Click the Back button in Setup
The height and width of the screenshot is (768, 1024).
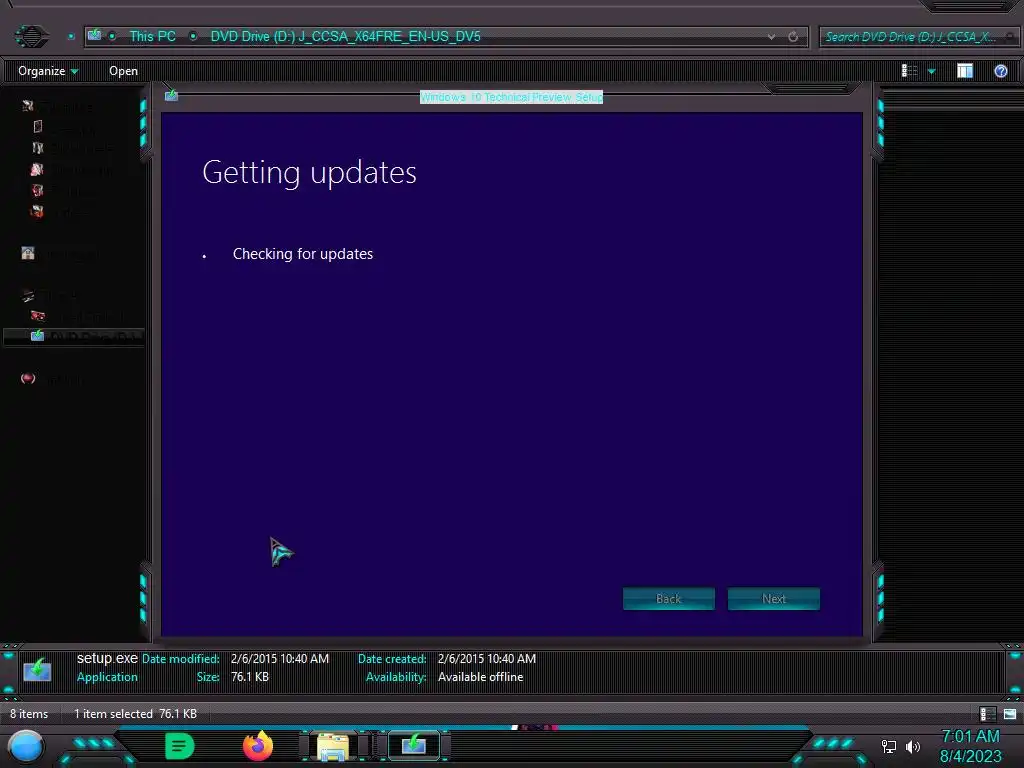[x=668, y=598]
